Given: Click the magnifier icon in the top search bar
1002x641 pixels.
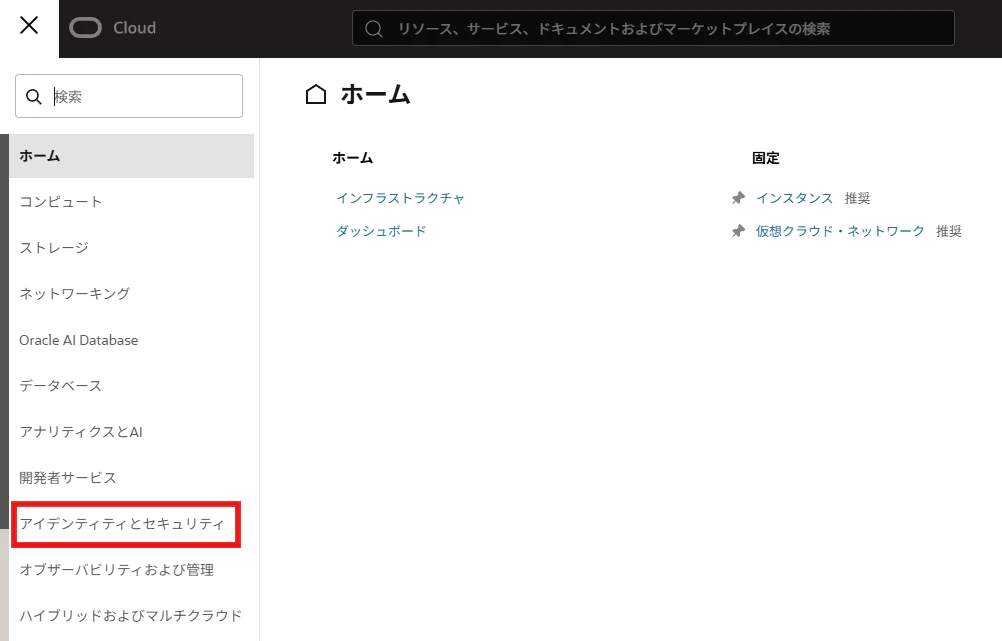Looking at the screenshot, I should (x=374, y=29).
